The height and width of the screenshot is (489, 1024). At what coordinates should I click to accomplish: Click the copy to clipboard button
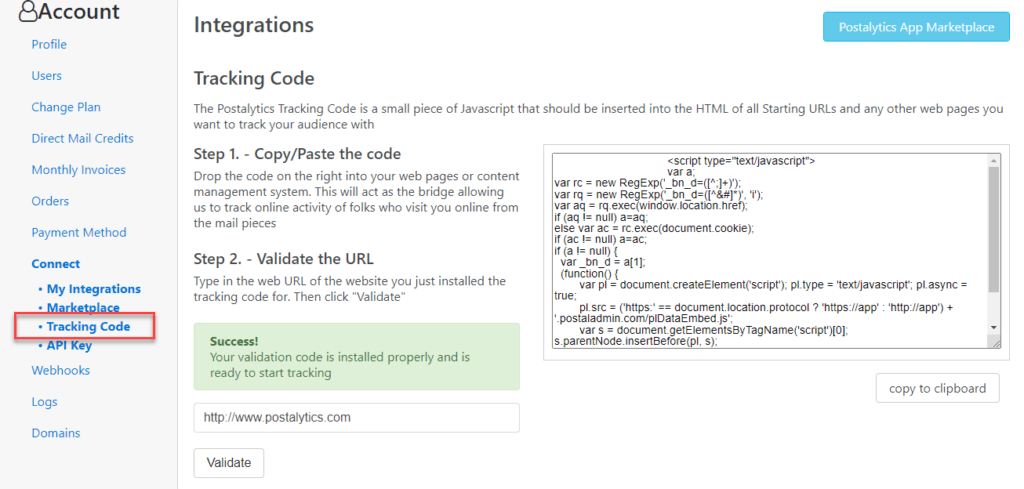tap(937, 388)
